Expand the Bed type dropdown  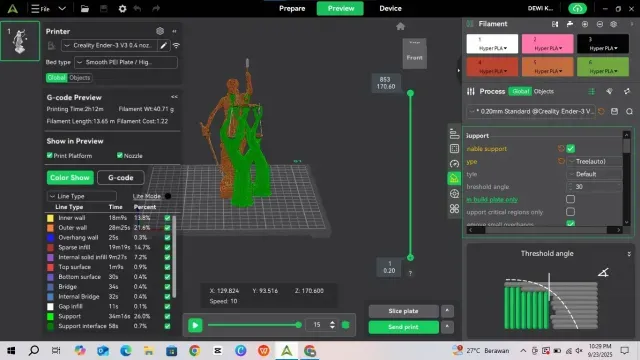click(x=126, y=62)
